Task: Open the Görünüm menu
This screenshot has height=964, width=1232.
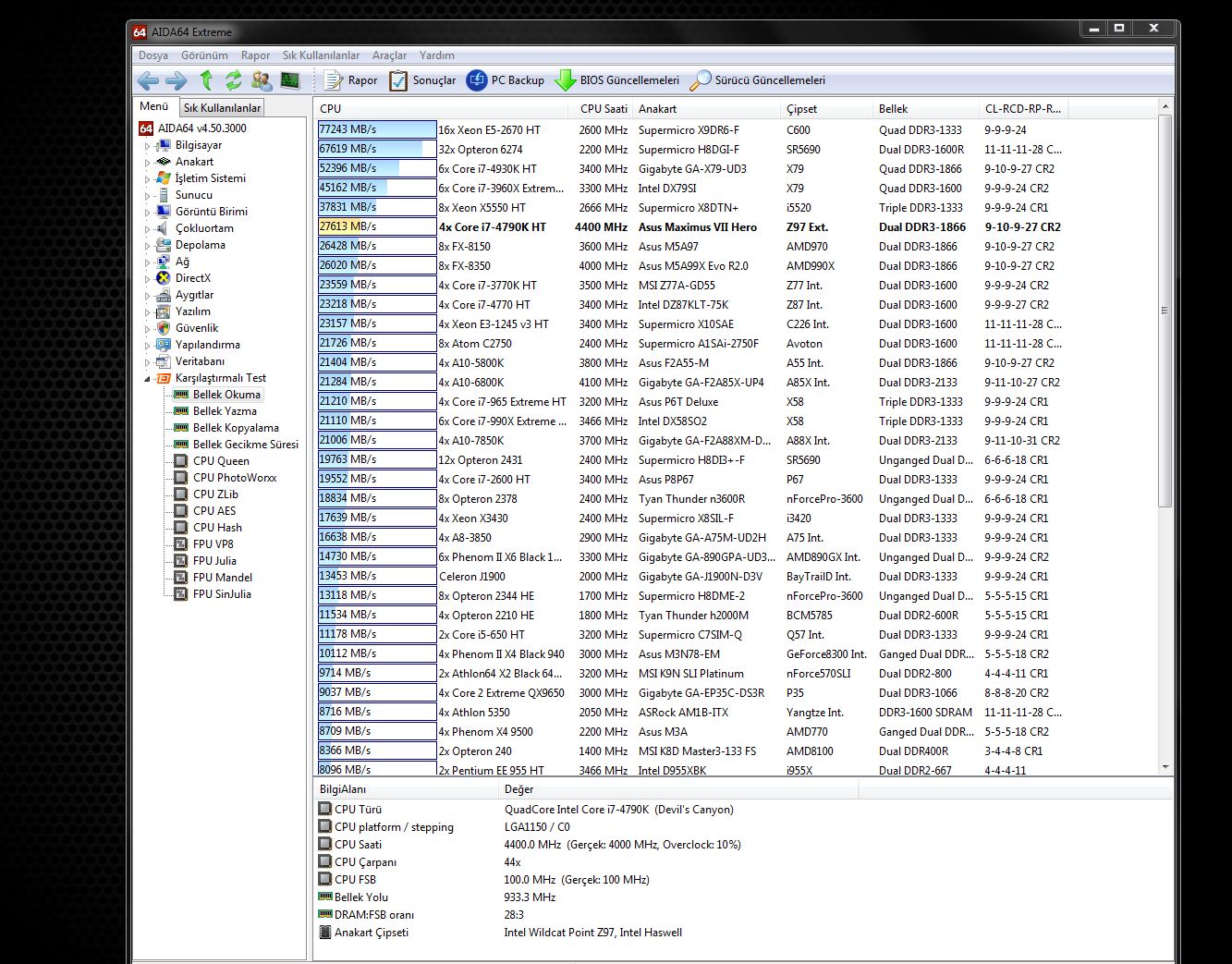Action: (204, 55)
